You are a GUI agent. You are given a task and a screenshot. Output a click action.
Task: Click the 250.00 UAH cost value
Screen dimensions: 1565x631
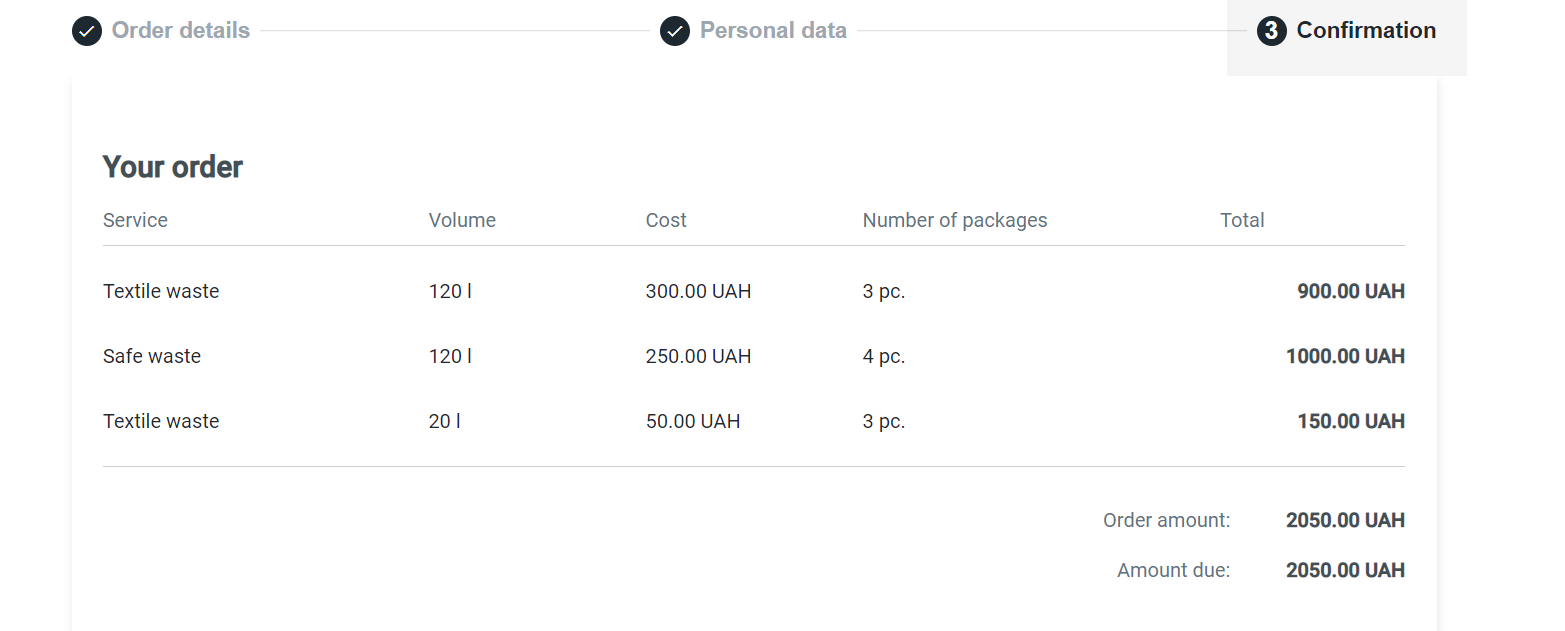coord(698,356)
